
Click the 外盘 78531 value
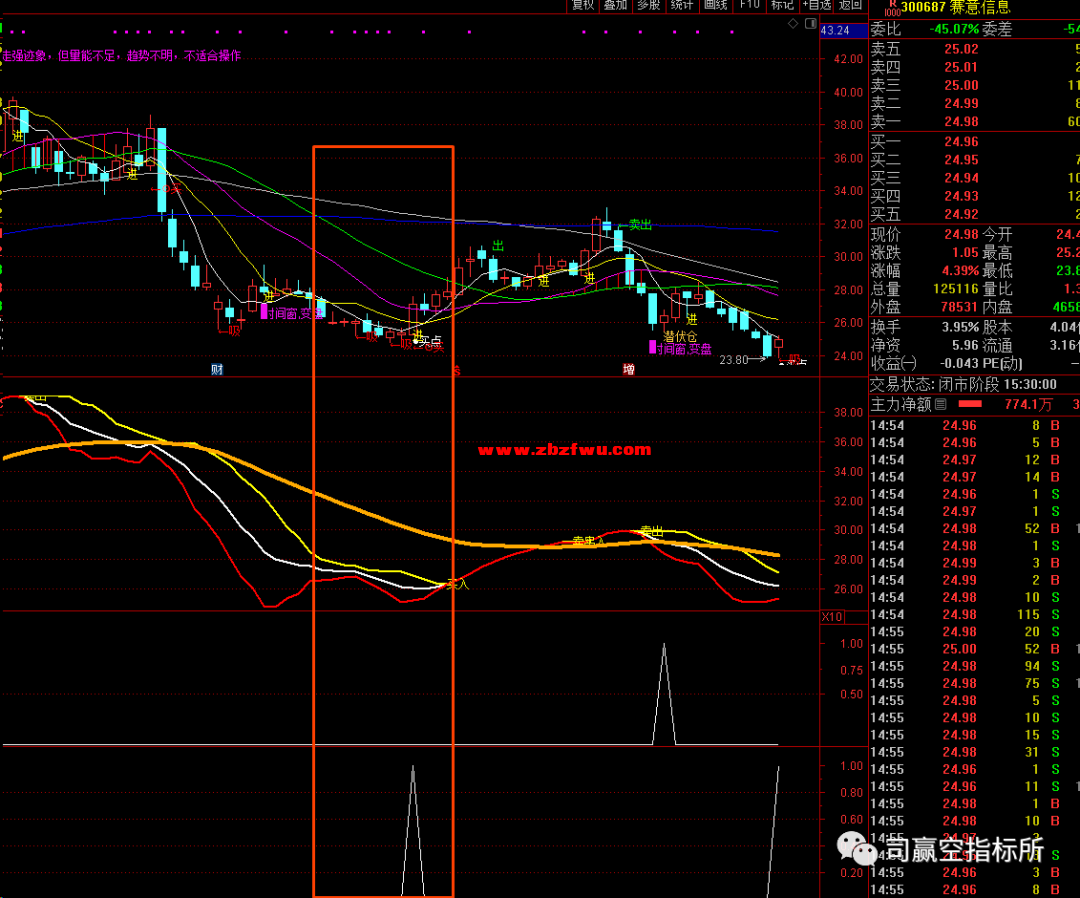[x=959, y=307]
